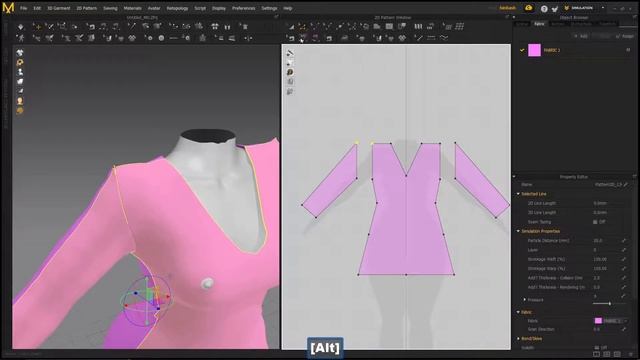This screenshot has width=640, height=360.
Task: Click the round highlighted icon in 2D window sidebar
Action: click(290, 72)
